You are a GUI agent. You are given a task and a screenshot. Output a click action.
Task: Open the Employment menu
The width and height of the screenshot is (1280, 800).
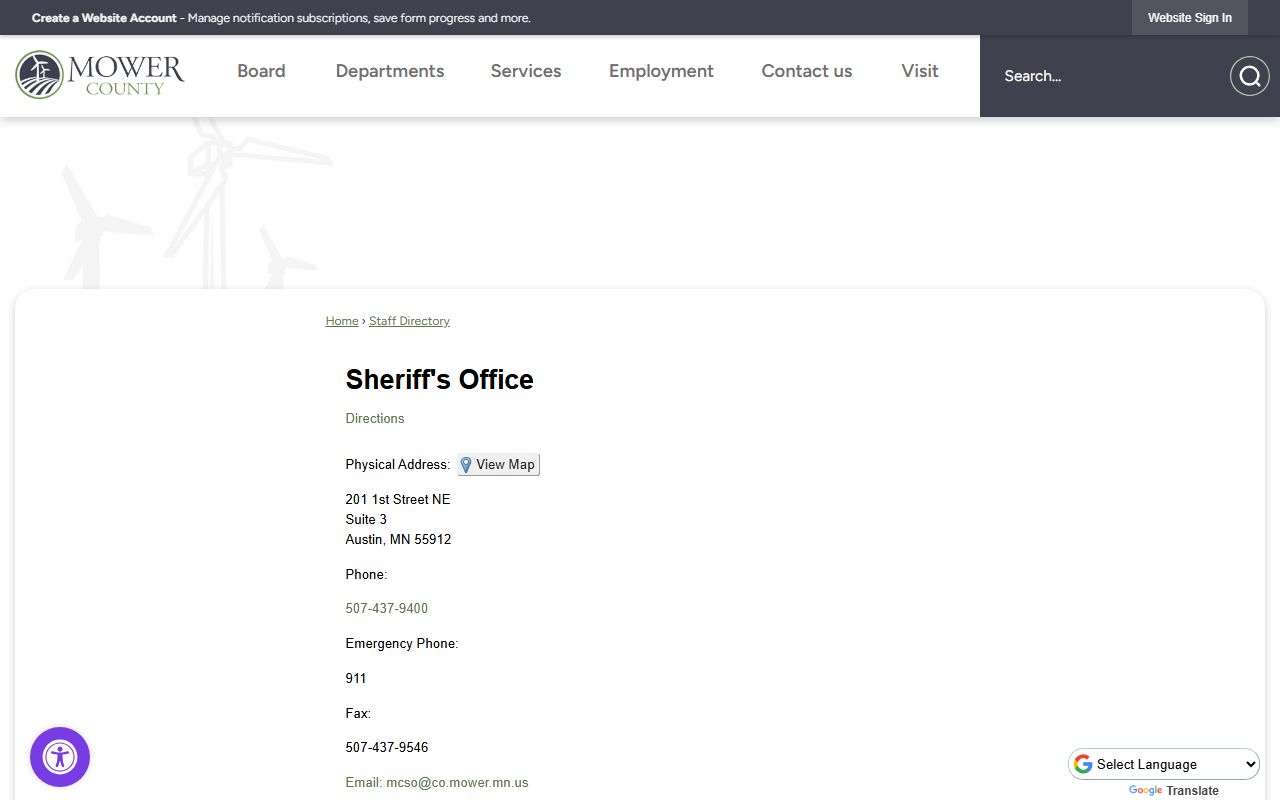point(661,71)
